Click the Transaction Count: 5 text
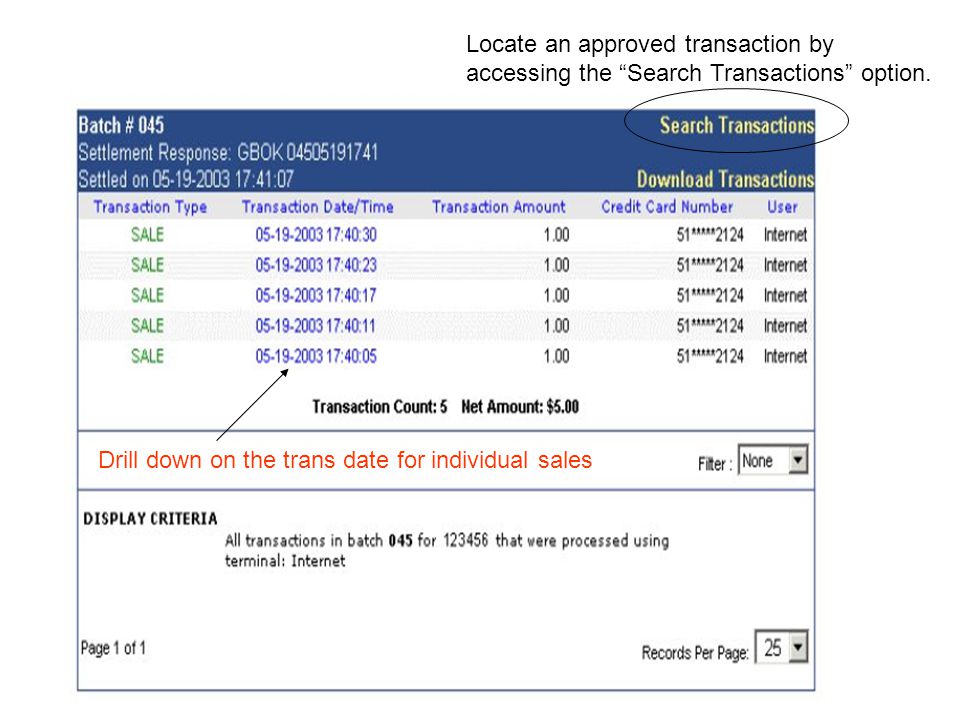 click(x=380, y=407)
